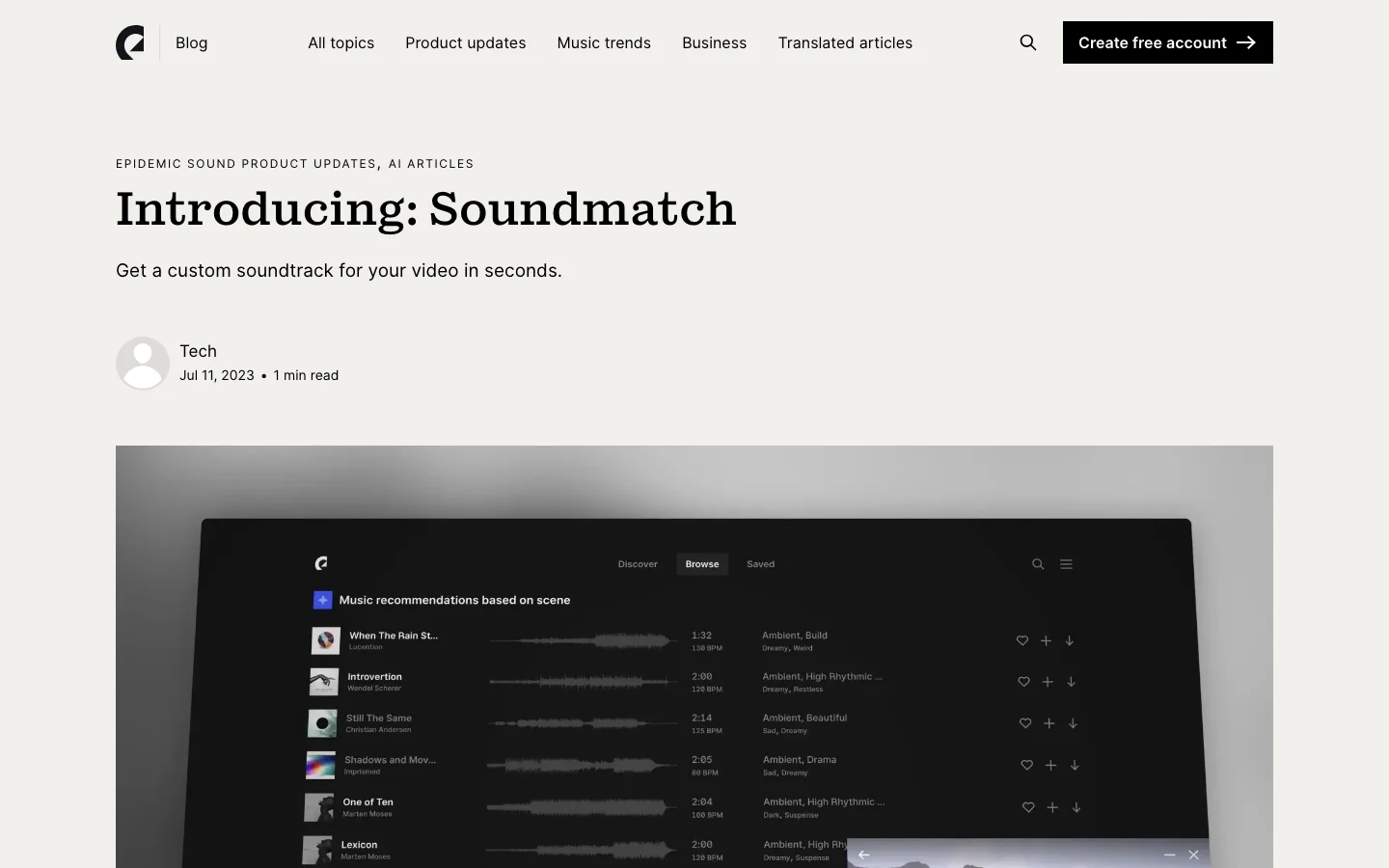Click the Discover tab in hero image
This screenshot has height=868, width=1389.
coord(638,564)
